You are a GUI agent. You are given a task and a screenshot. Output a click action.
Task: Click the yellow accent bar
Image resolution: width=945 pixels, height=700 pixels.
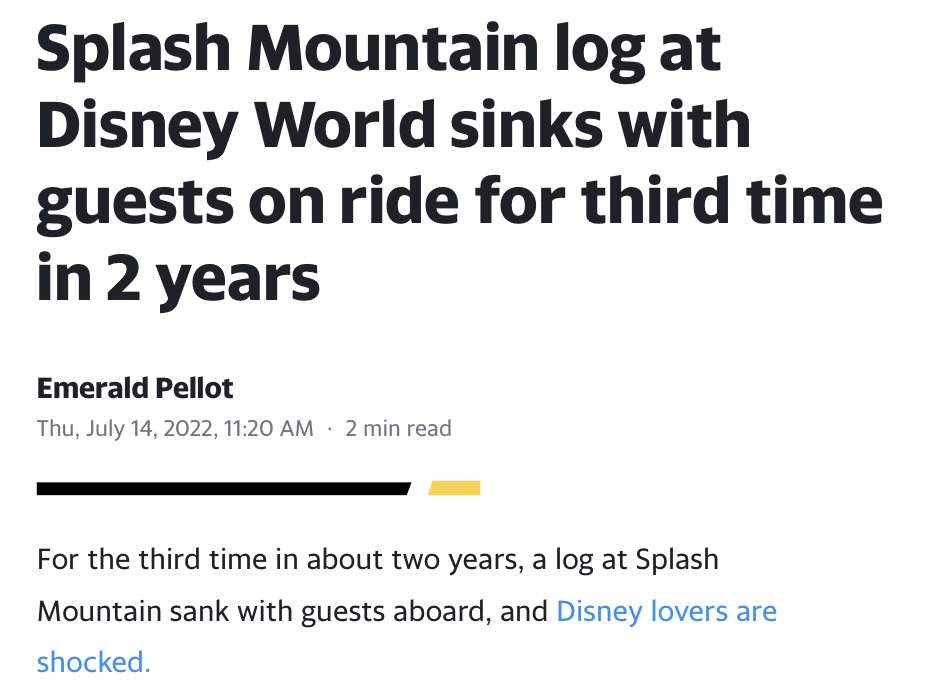454,489
